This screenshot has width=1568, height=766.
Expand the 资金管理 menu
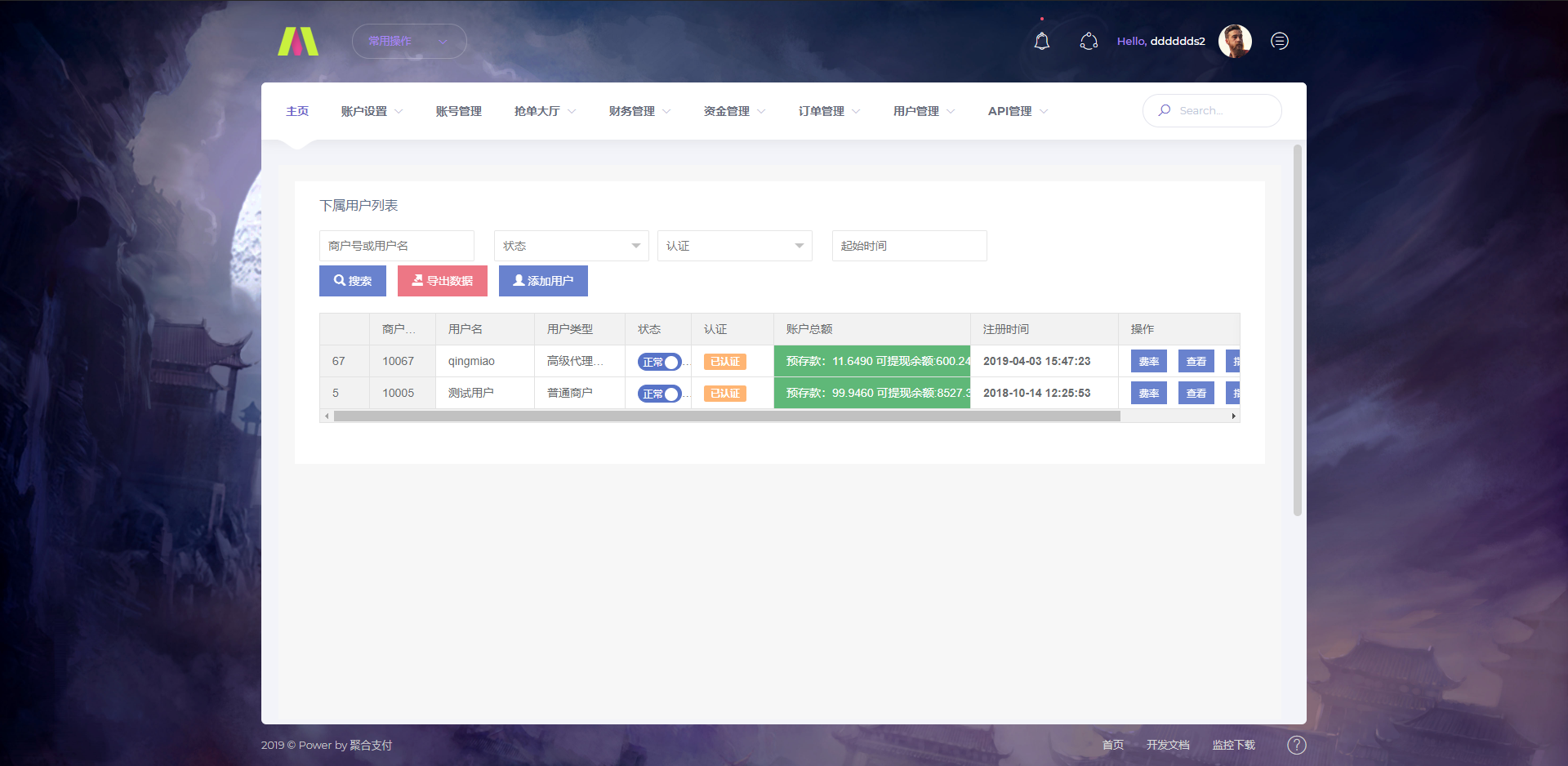pos(734,111)
